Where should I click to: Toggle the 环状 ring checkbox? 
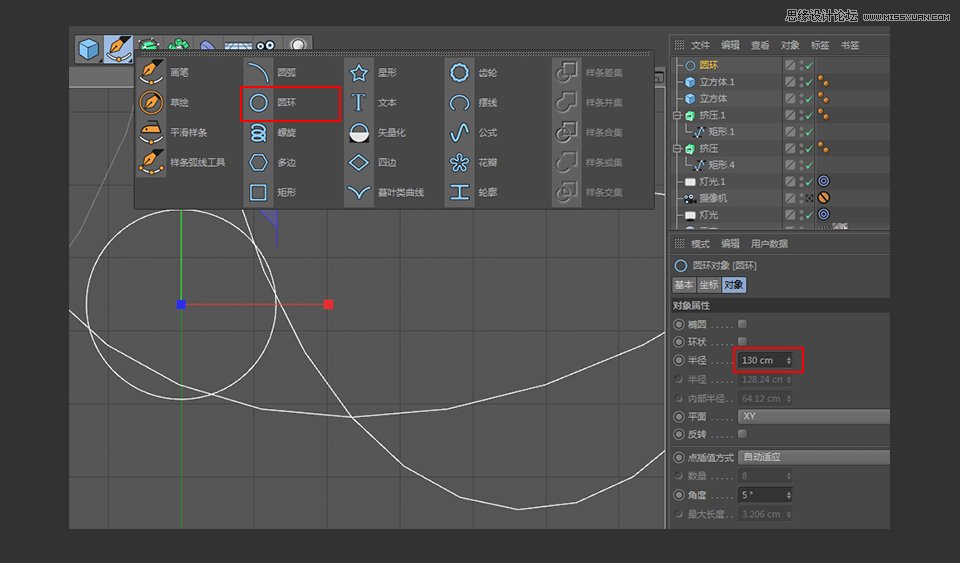pos(742,341)
